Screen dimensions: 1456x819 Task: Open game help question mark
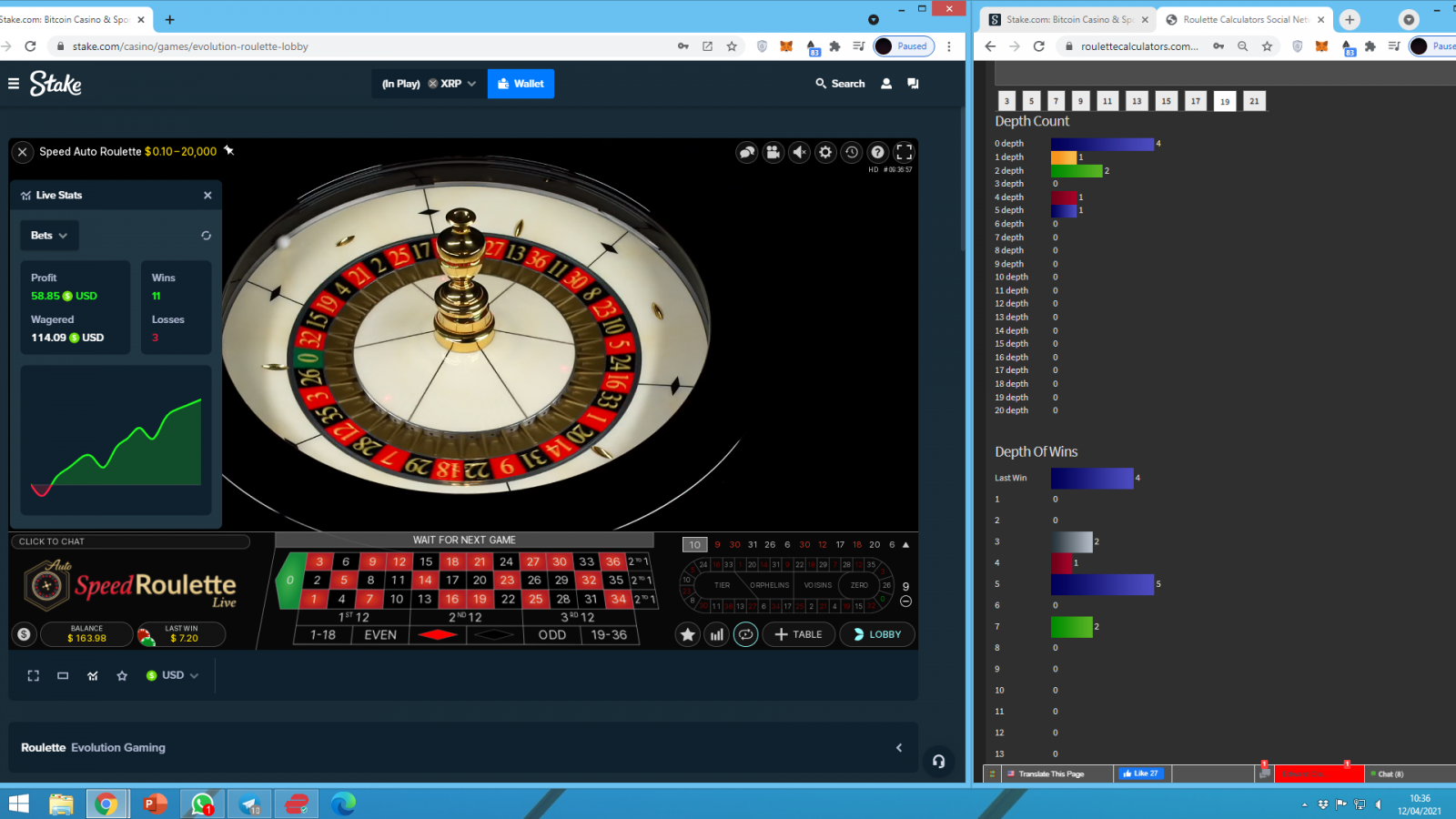tap(878, 152)
